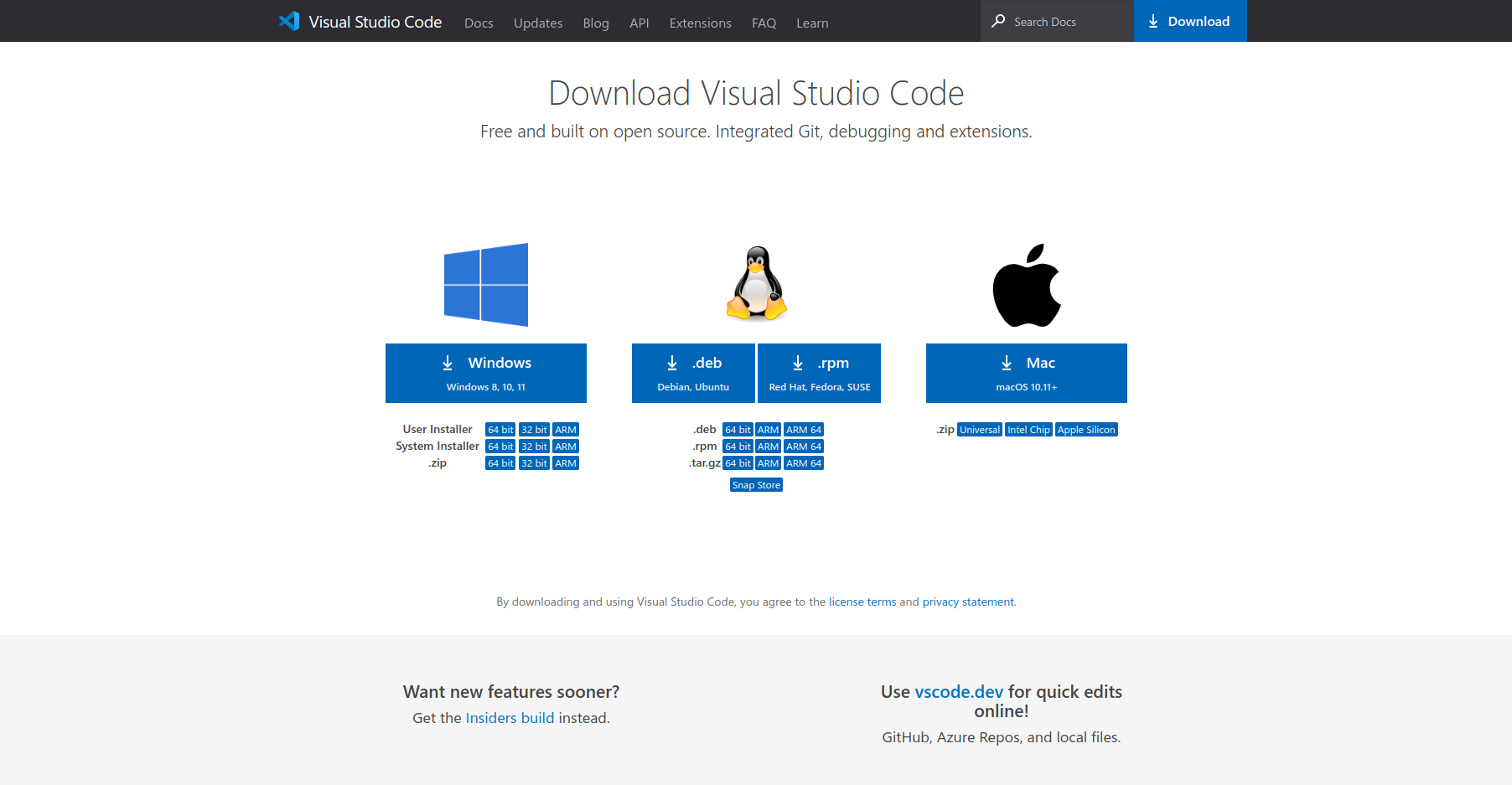Get Mac .zip Intel Chip build

tap(1028, 430)
